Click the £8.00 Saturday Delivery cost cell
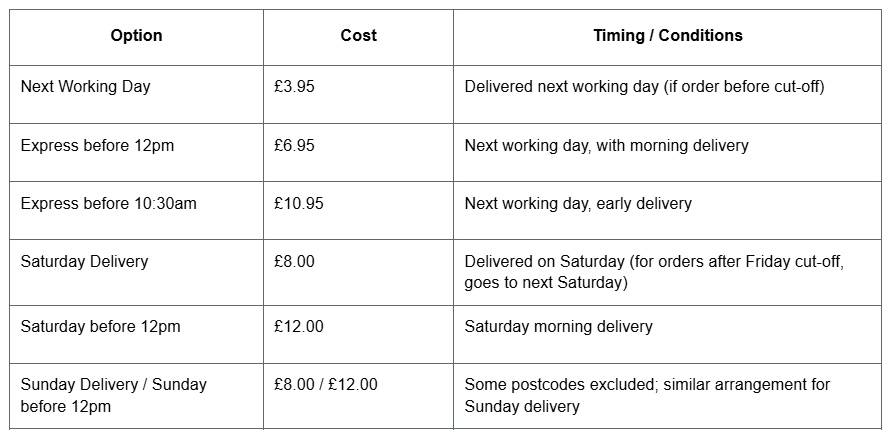This screenshot has height=441, width=894. (x=295, y=262)
